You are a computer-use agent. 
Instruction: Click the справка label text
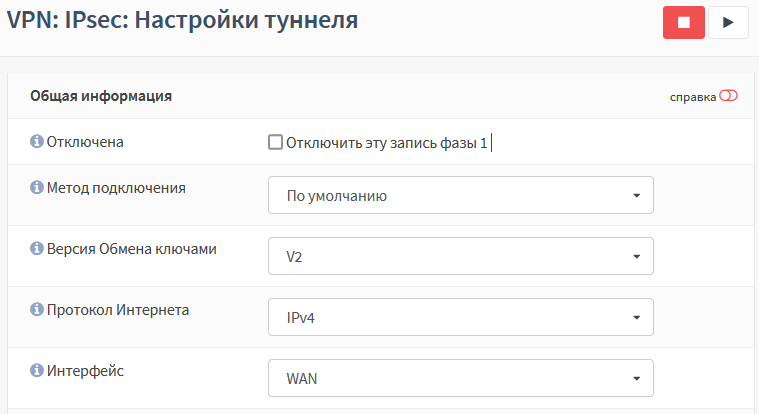pos(693,97)
